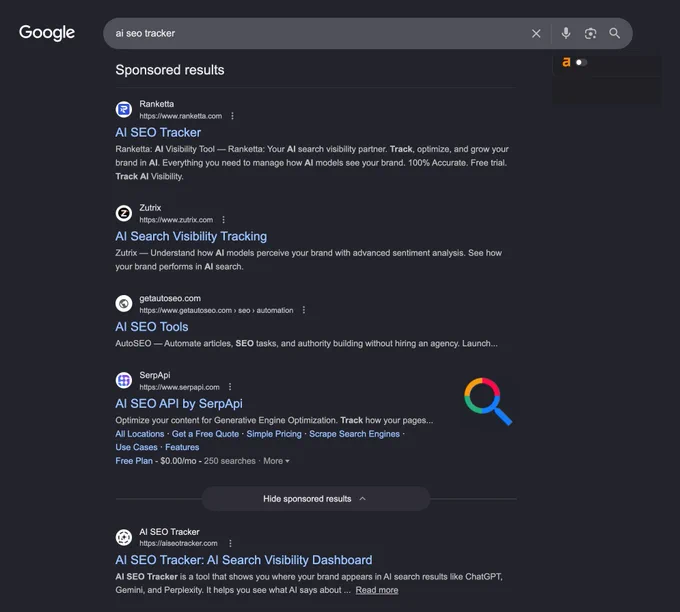Image resolution: width=680 pixels, height=612 pixels.
Task: Open the 'AI SEO Tools' result link
Action: [152, 327]
